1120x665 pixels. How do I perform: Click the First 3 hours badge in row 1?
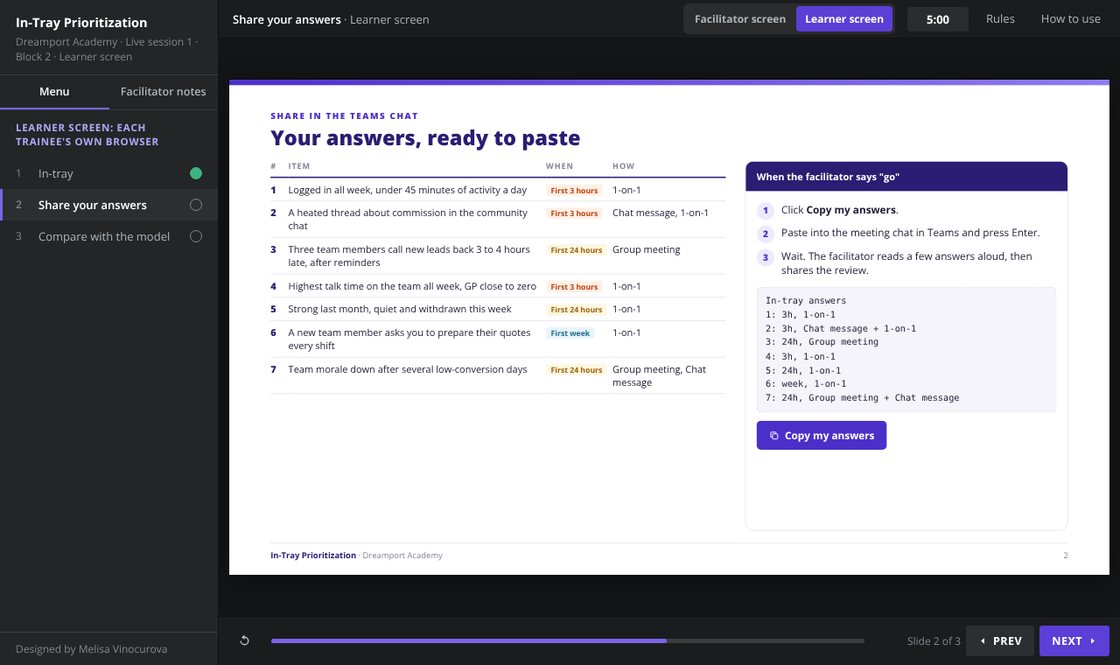[x=574, y=191]
